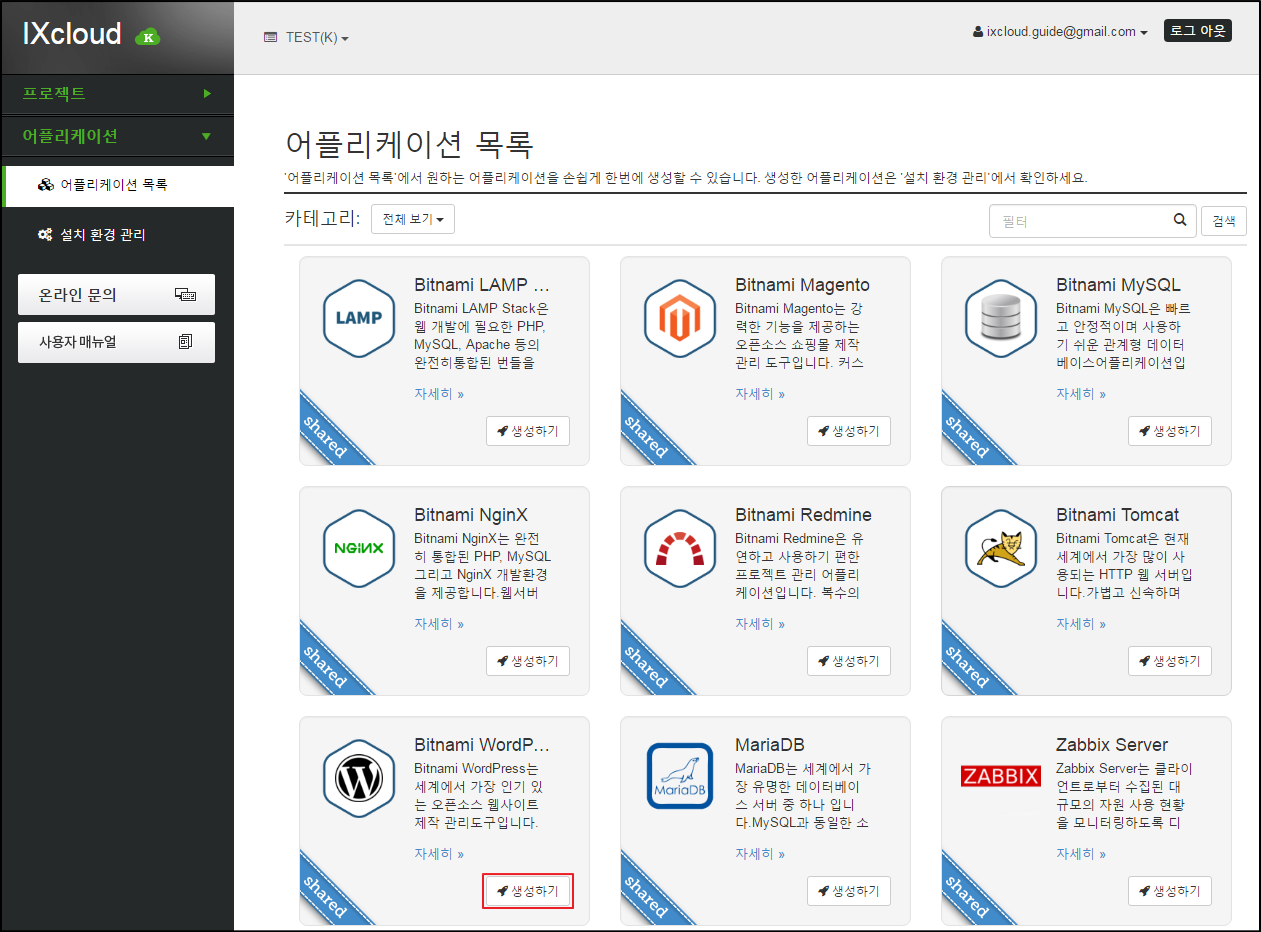Open 자세히 link for Bitnami MySQL
The width and height of the screenshot is (1261, 932).
click(1081, 394)
